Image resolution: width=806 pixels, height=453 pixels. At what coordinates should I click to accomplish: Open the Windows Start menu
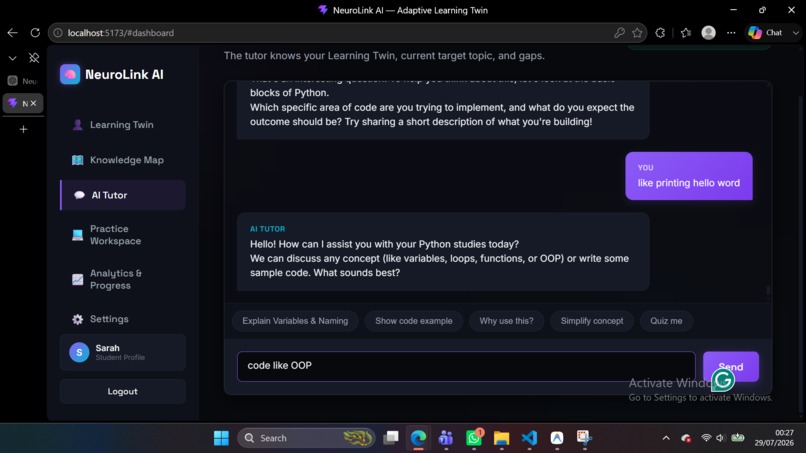[x=222, y=438]
